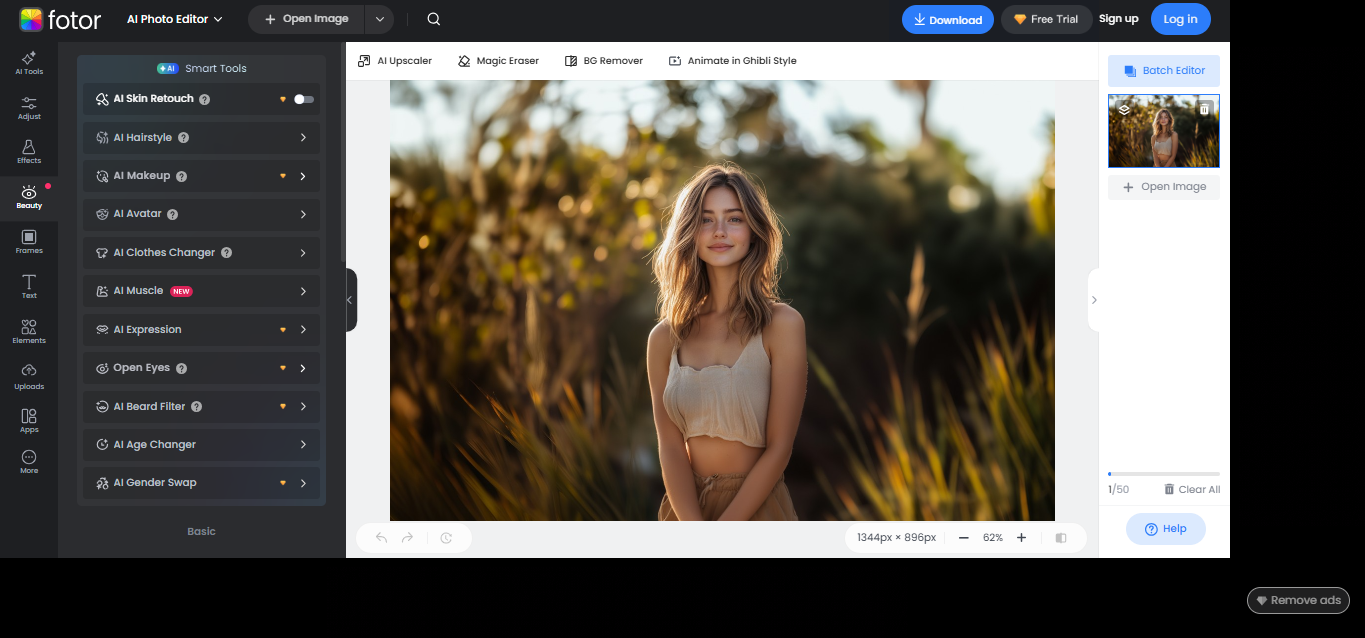
Task: Expand the Open Image options chevron
Action: pyautogui.click(x=378, y=18)
